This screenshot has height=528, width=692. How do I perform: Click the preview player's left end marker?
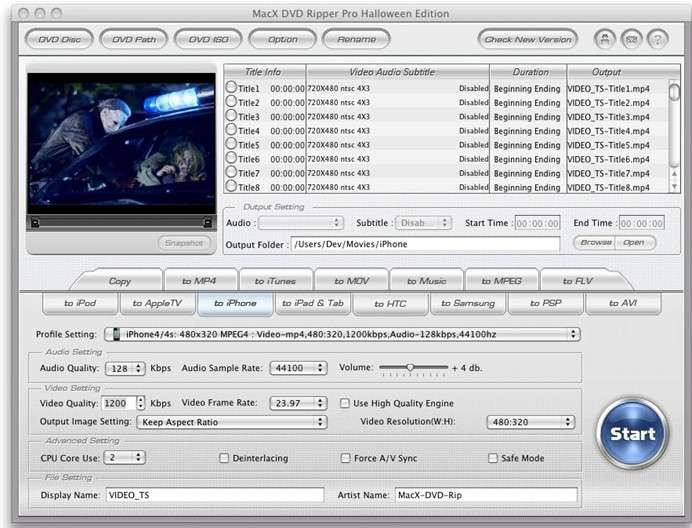(35, 223)
